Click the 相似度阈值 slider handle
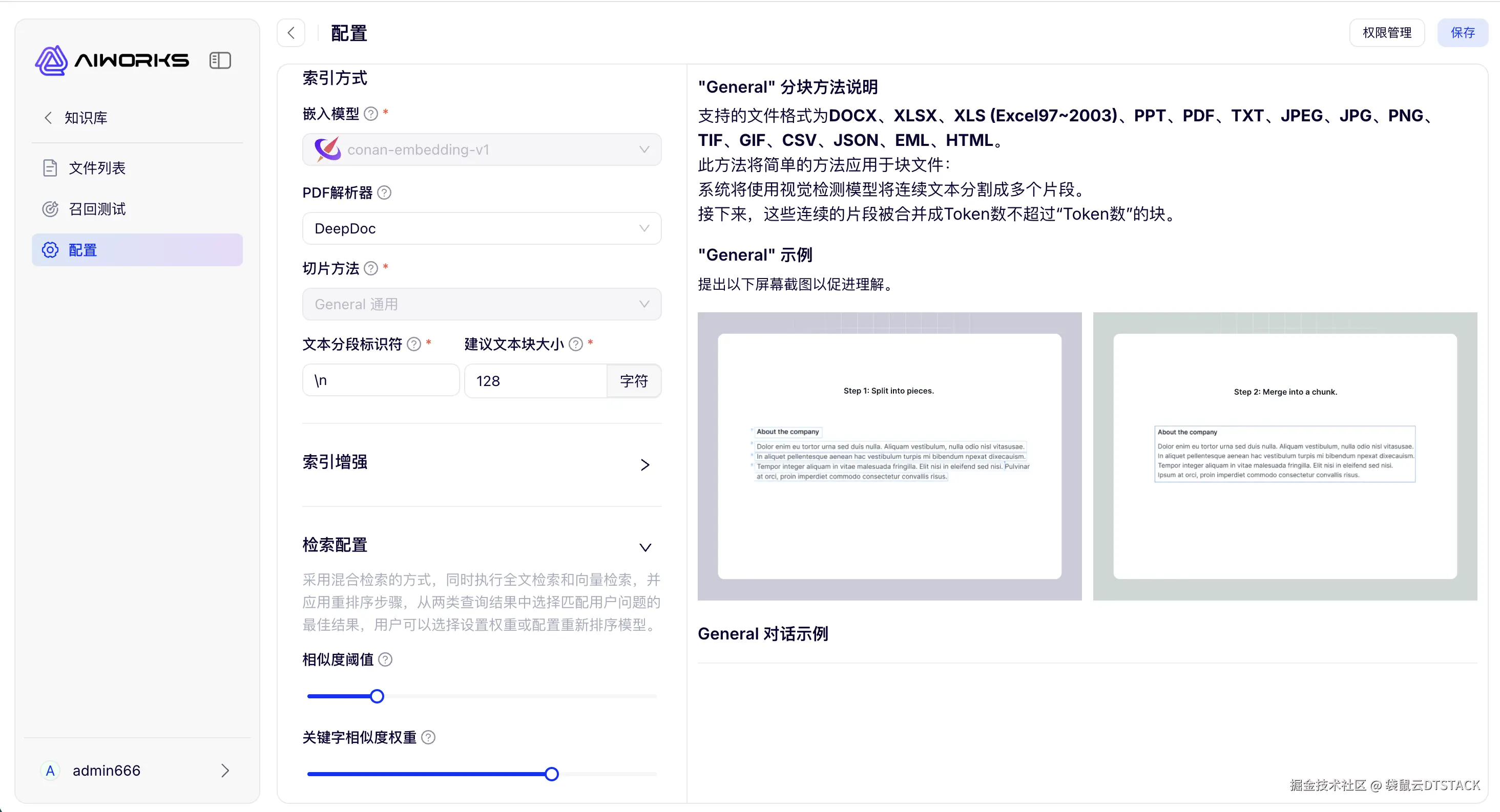Screen dimensions: 1500x812 click(378, 696)
